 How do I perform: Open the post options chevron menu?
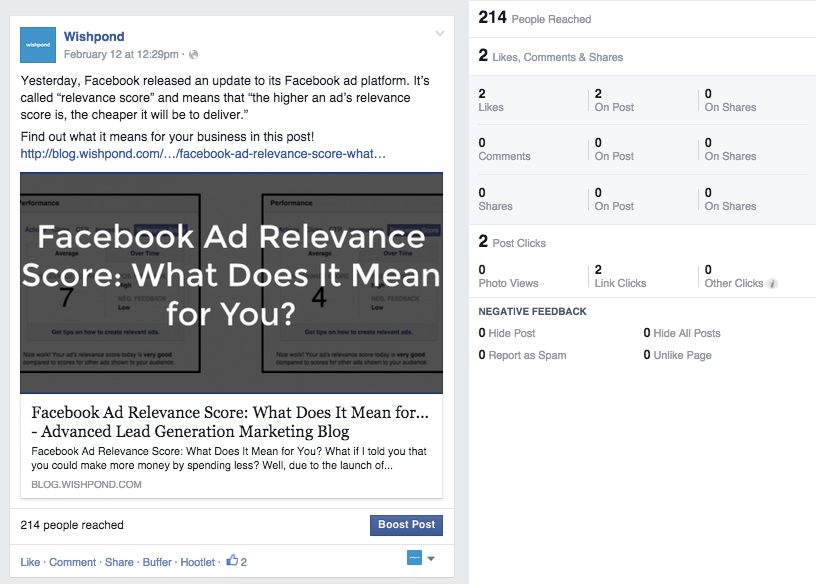click(440, 33)
